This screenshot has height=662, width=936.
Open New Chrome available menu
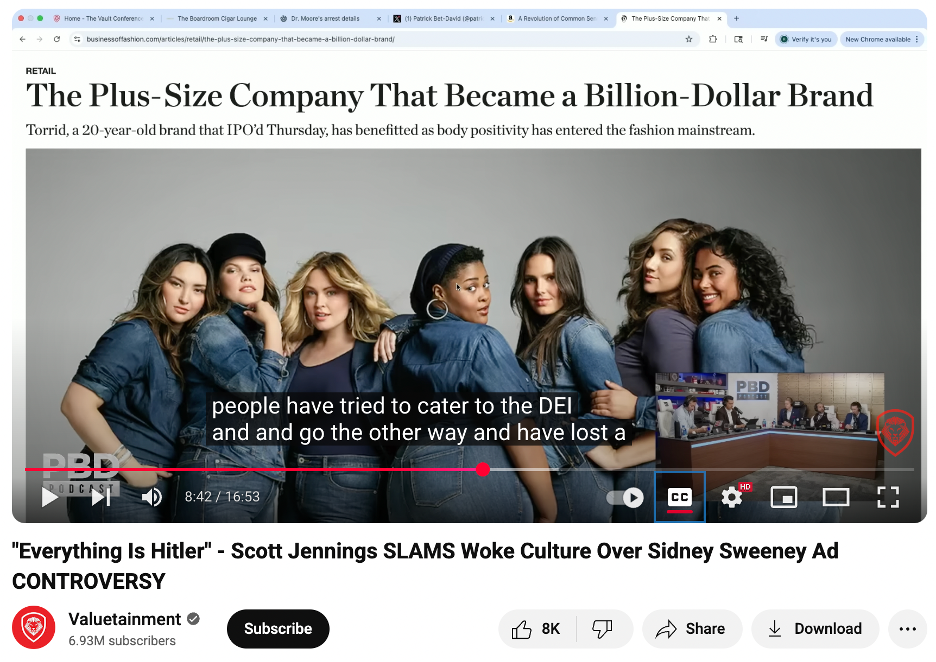point(880,39)
